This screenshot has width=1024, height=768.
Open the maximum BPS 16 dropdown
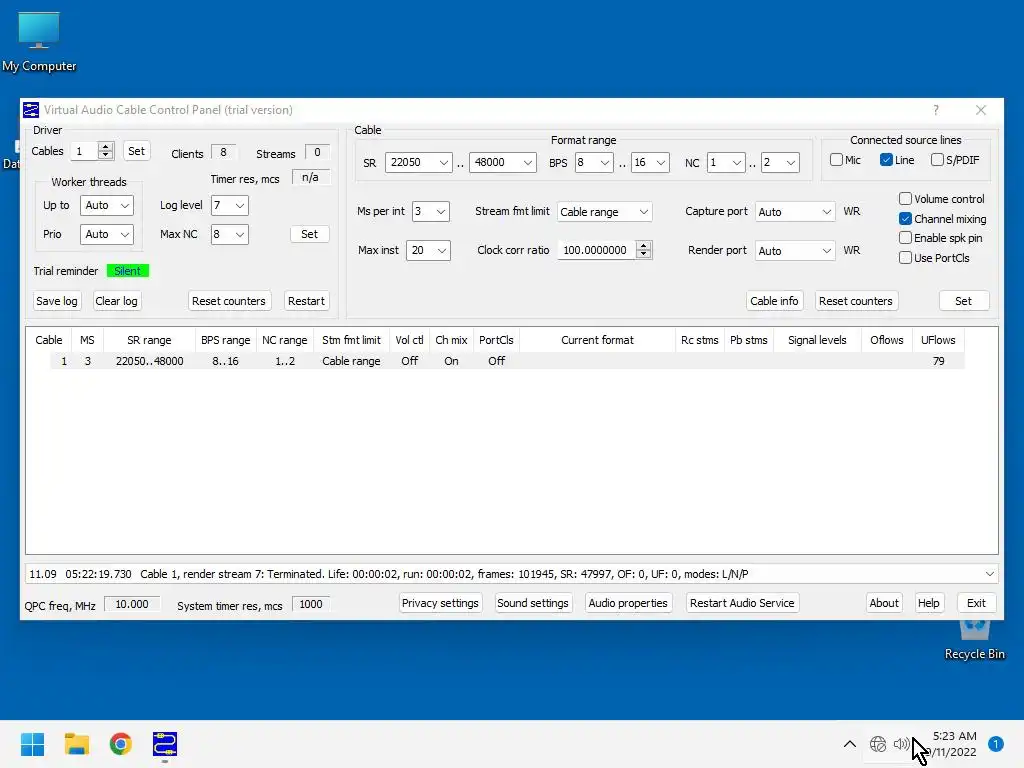(650, 162)
